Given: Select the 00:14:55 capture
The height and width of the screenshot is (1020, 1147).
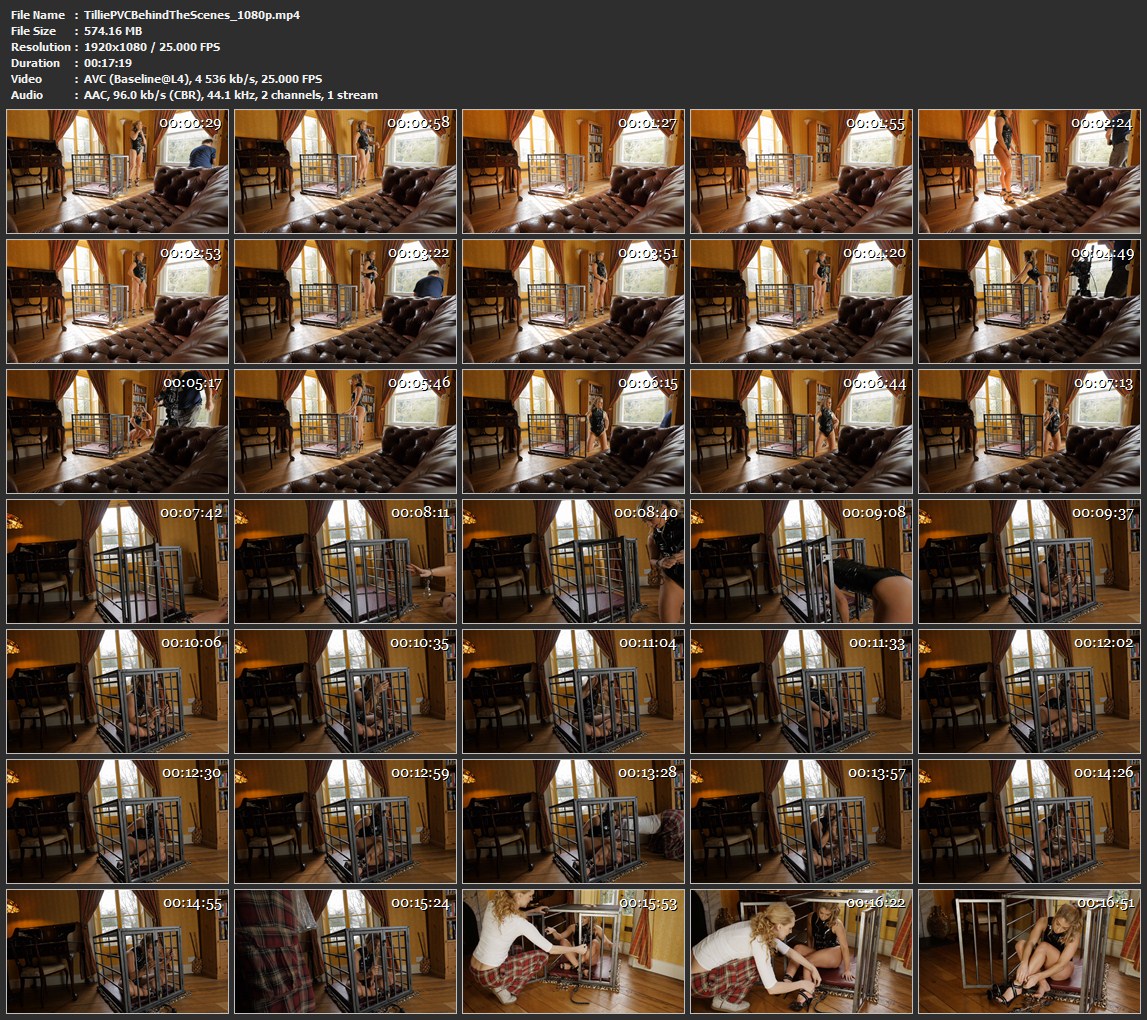Looking at the screenshot, I should (118, 951).
